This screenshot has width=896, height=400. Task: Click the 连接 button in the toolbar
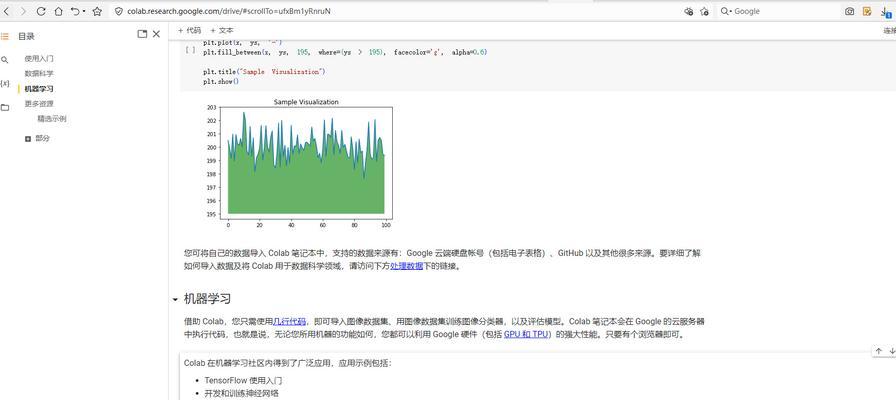889,31
